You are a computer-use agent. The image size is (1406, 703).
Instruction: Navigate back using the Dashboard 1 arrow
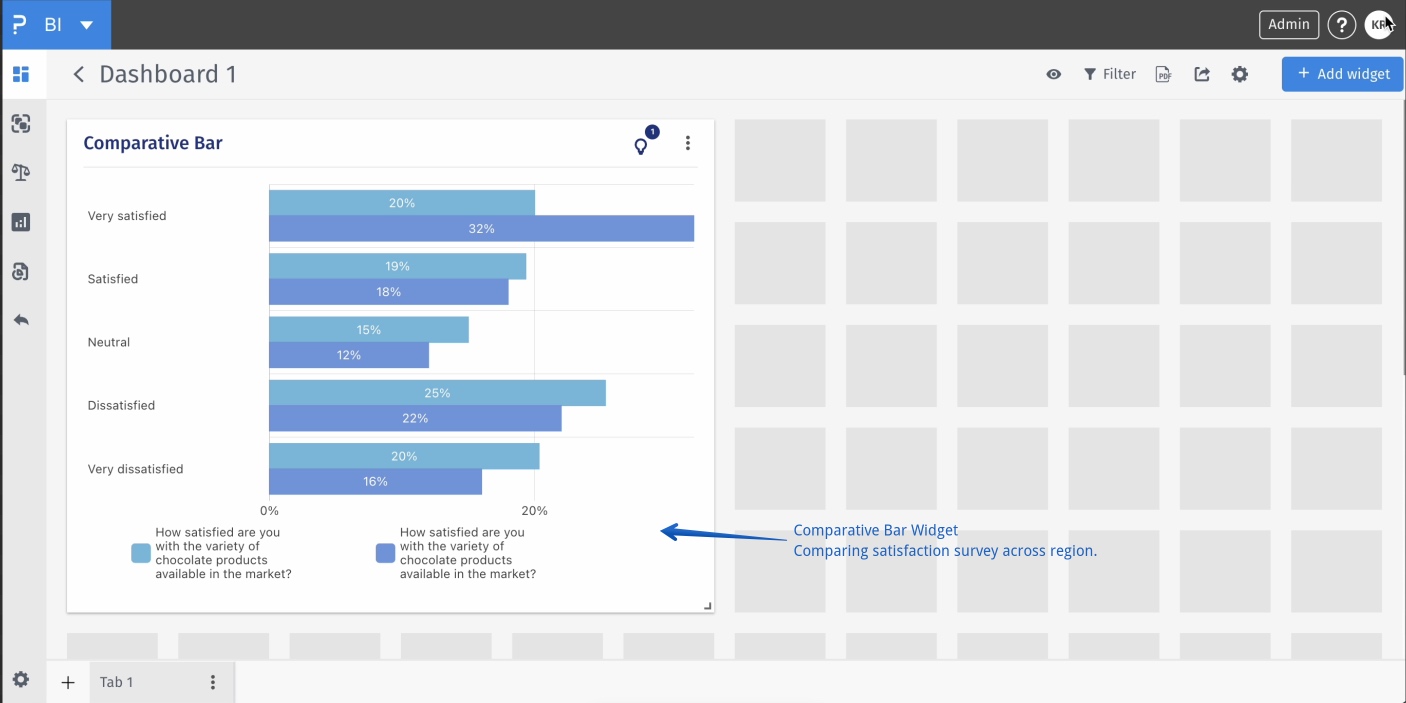click(78, 74)
